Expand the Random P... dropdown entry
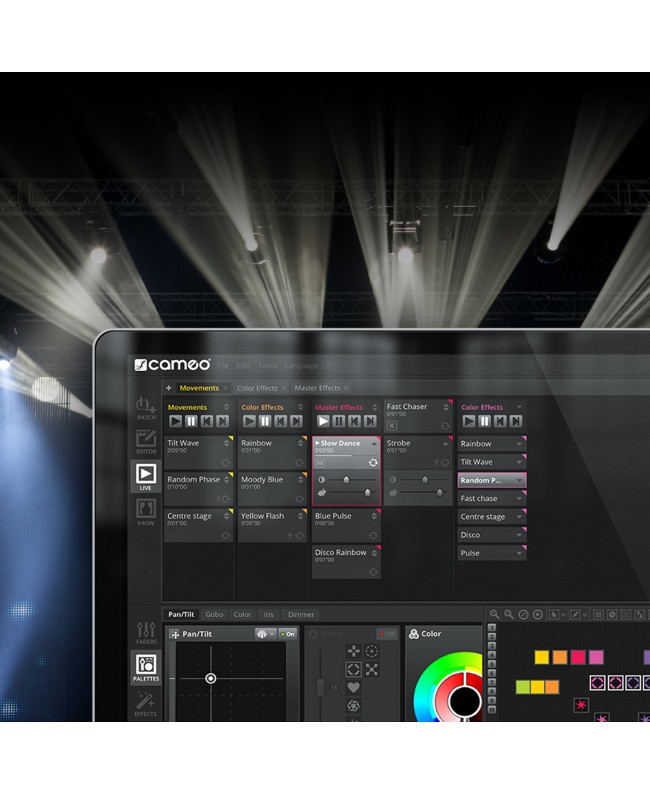 click(519, 480)
